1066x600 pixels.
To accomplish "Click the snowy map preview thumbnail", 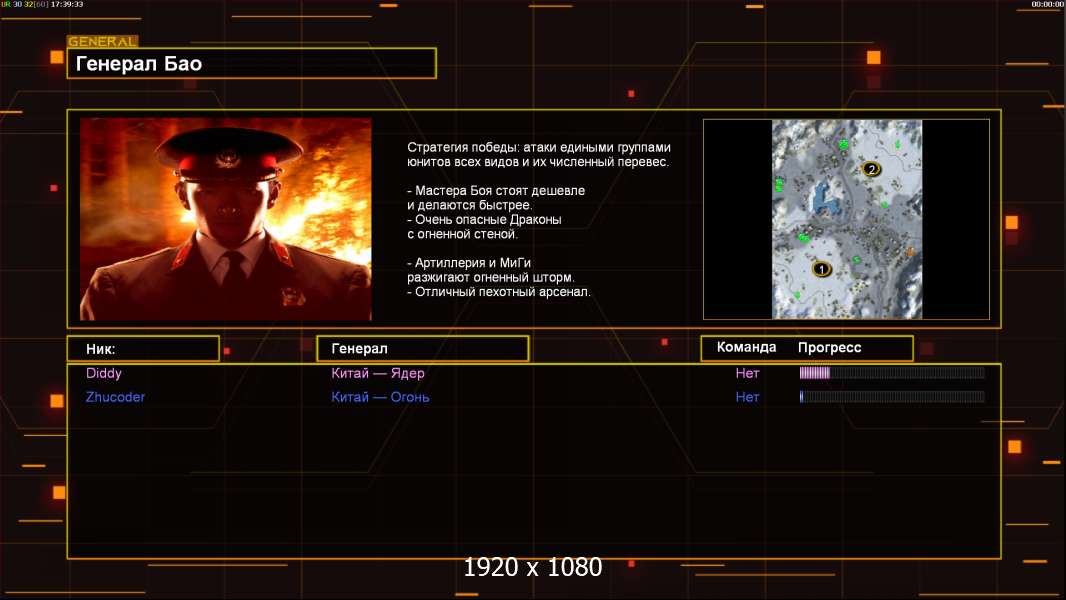I will pos(847,219).
